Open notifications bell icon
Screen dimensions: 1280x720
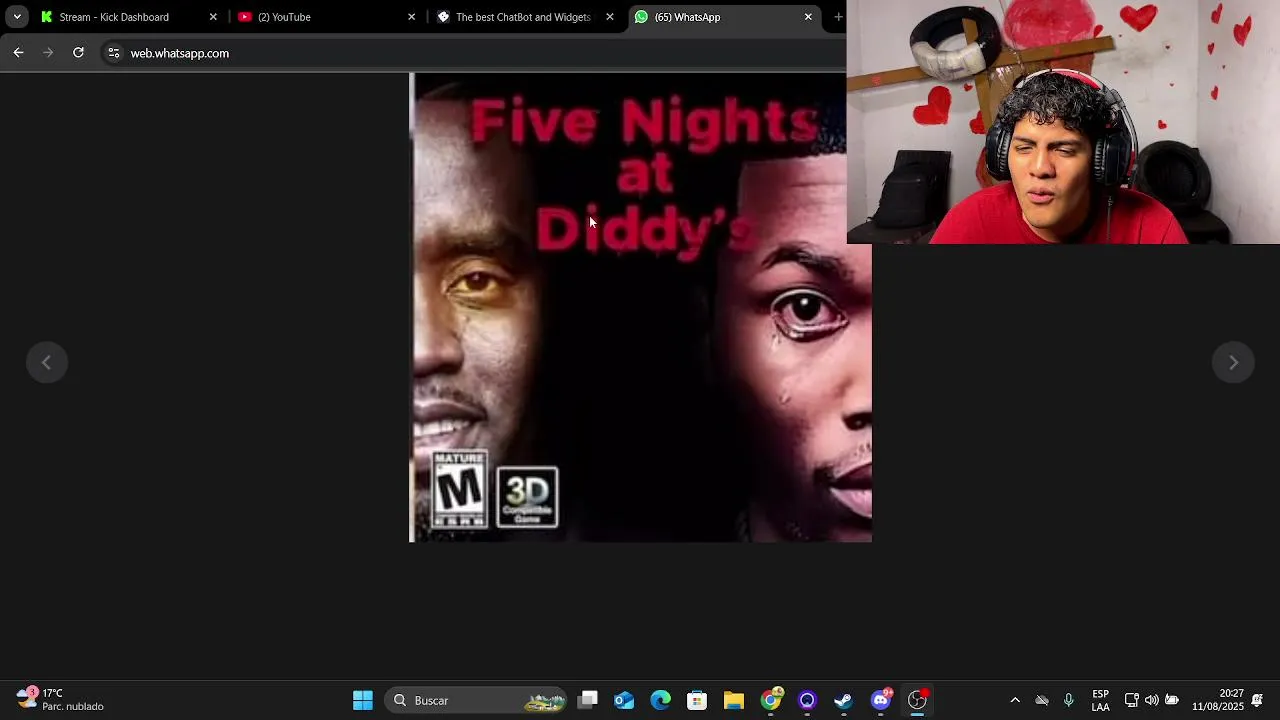(x=1257, y=700)
